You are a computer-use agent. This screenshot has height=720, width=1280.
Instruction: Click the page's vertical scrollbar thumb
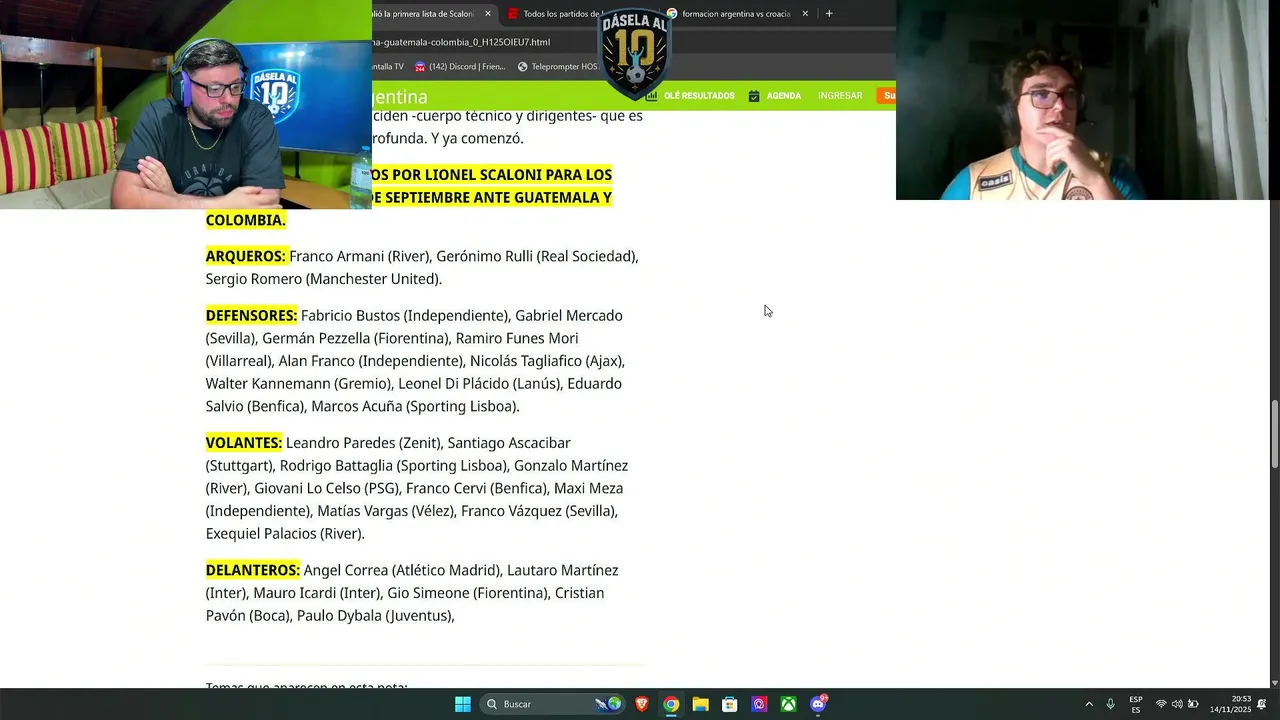[x=1274, y=433]
